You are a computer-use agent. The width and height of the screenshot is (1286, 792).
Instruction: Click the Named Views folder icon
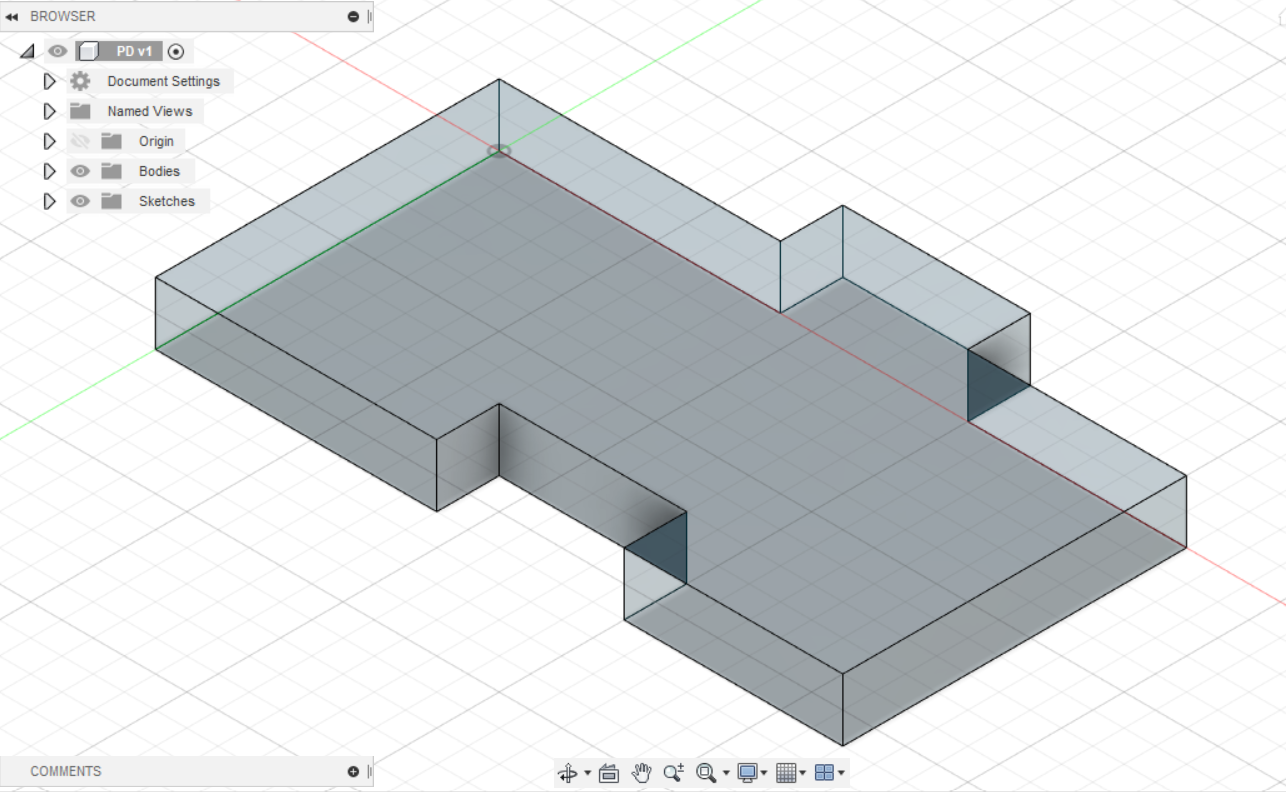(80, 111)
